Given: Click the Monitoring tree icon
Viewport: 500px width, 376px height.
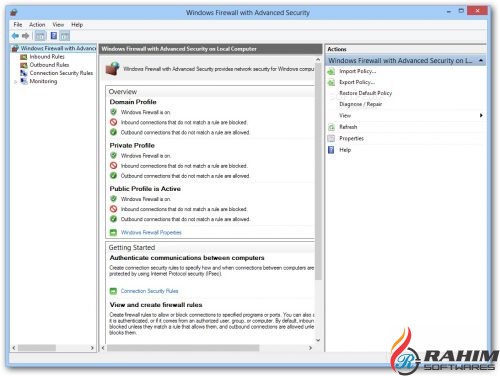Looking at the screenshot, I should 24,81.
